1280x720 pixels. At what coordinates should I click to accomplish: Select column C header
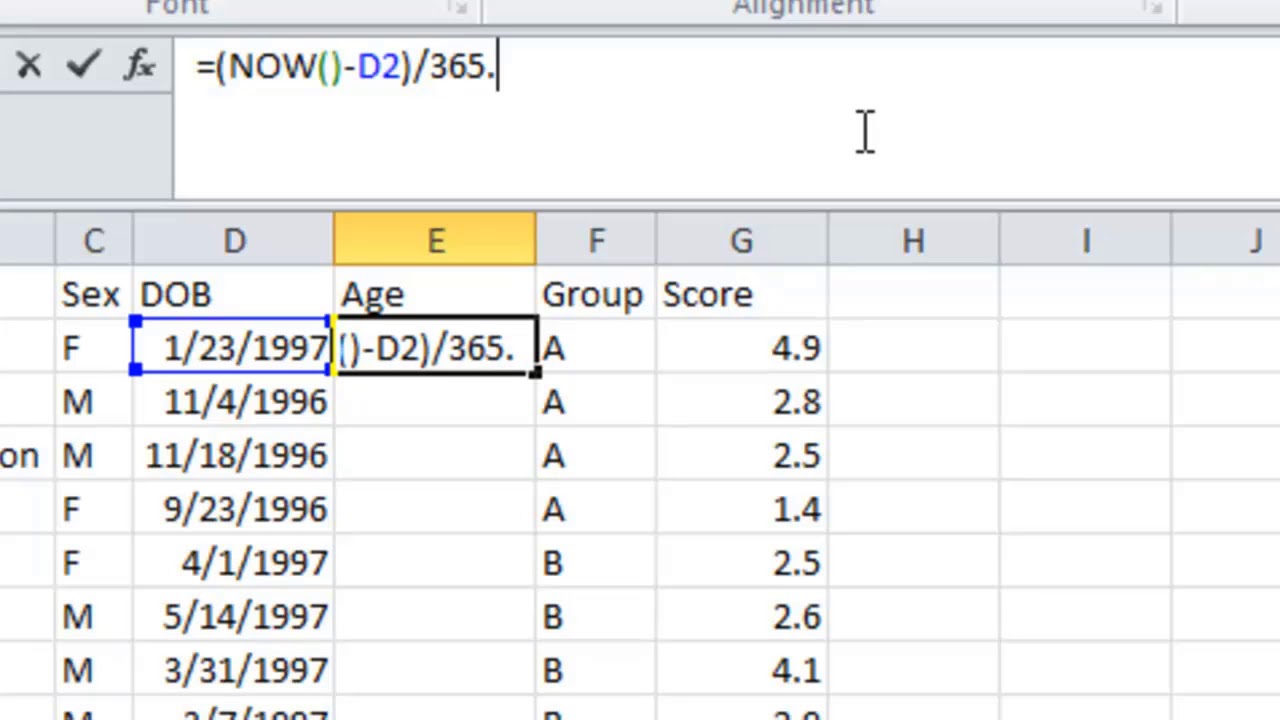(93, 241)
